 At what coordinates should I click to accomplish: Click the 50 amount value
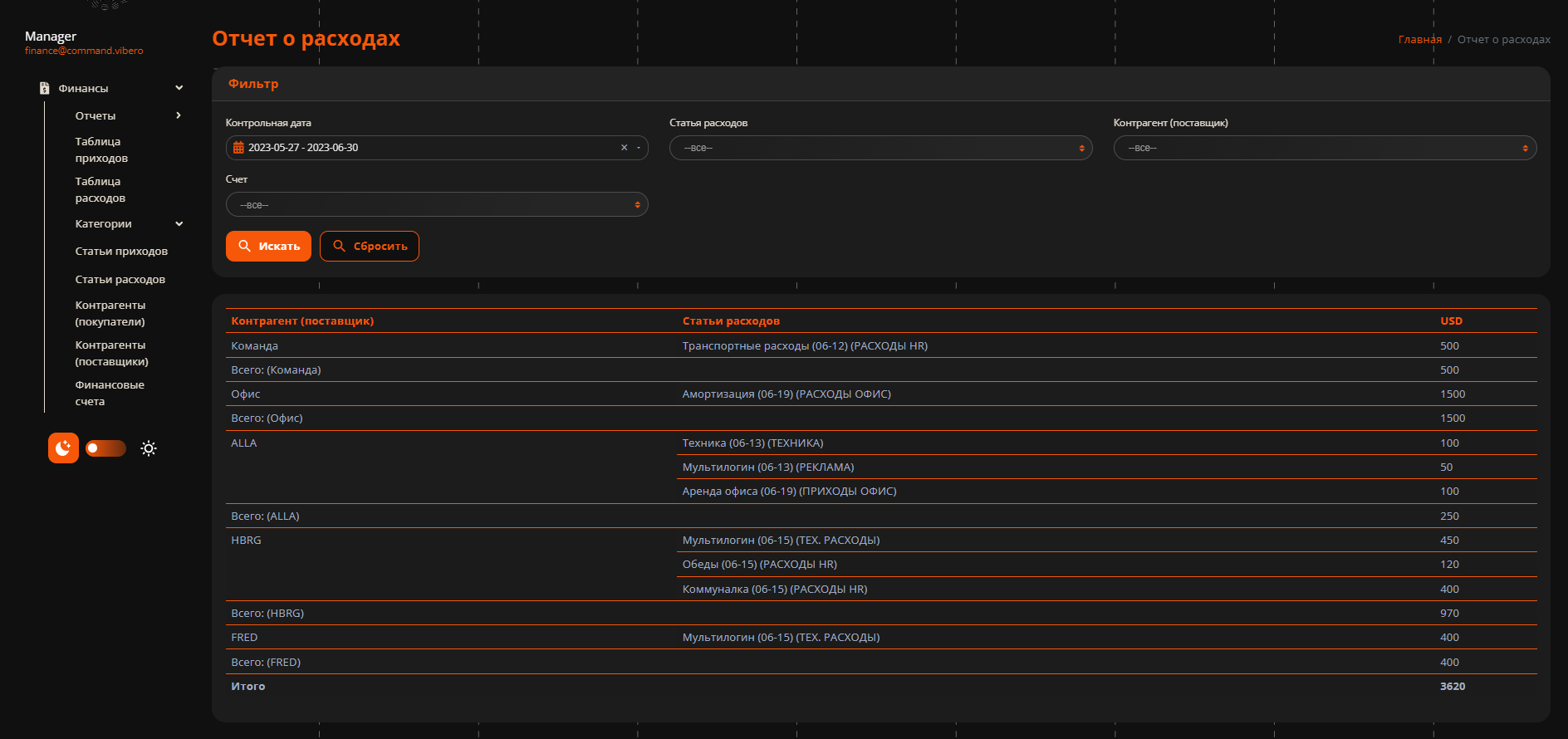click(x=1446, y=467)
